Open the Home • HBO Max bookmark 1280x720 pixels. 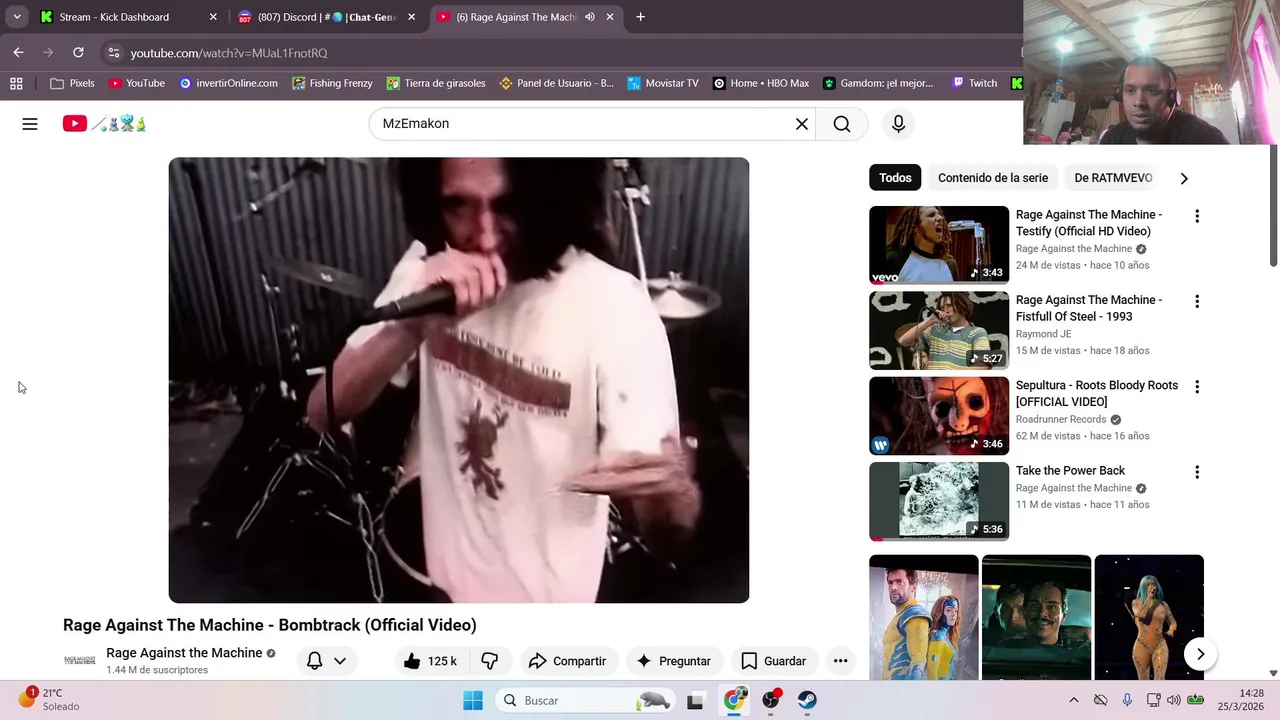point(761,83)
